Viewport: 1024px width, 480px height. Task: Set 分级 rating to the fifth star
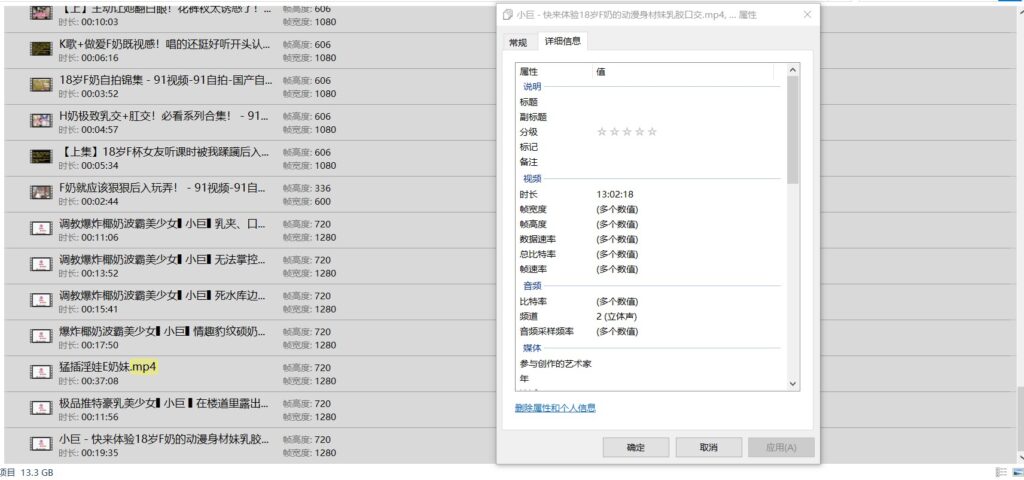point(652,132)
